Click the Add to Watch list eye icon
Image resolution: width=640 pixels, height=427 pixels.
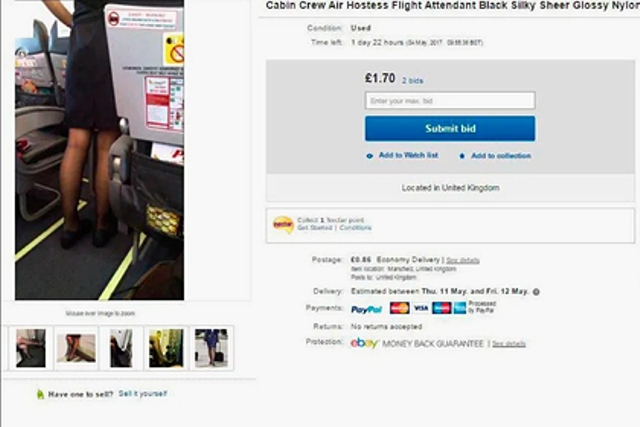click(x=369, y=156)
